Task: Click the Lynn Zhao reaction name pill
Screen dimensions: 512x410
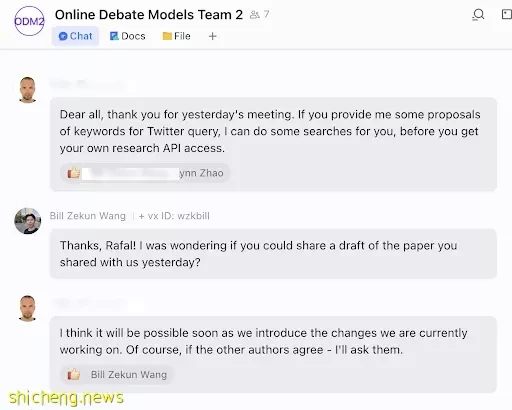Action: 145,173
